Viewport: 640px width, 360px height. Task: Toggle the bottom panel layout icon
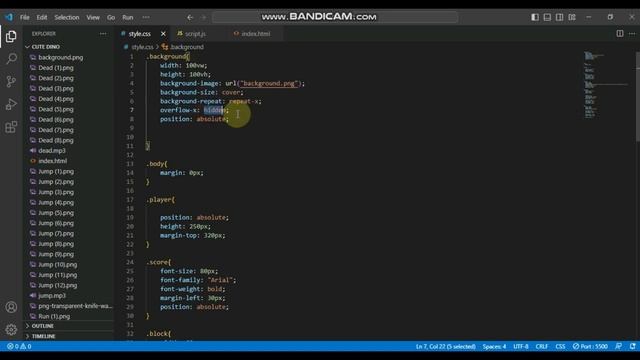tap(547, 17)
